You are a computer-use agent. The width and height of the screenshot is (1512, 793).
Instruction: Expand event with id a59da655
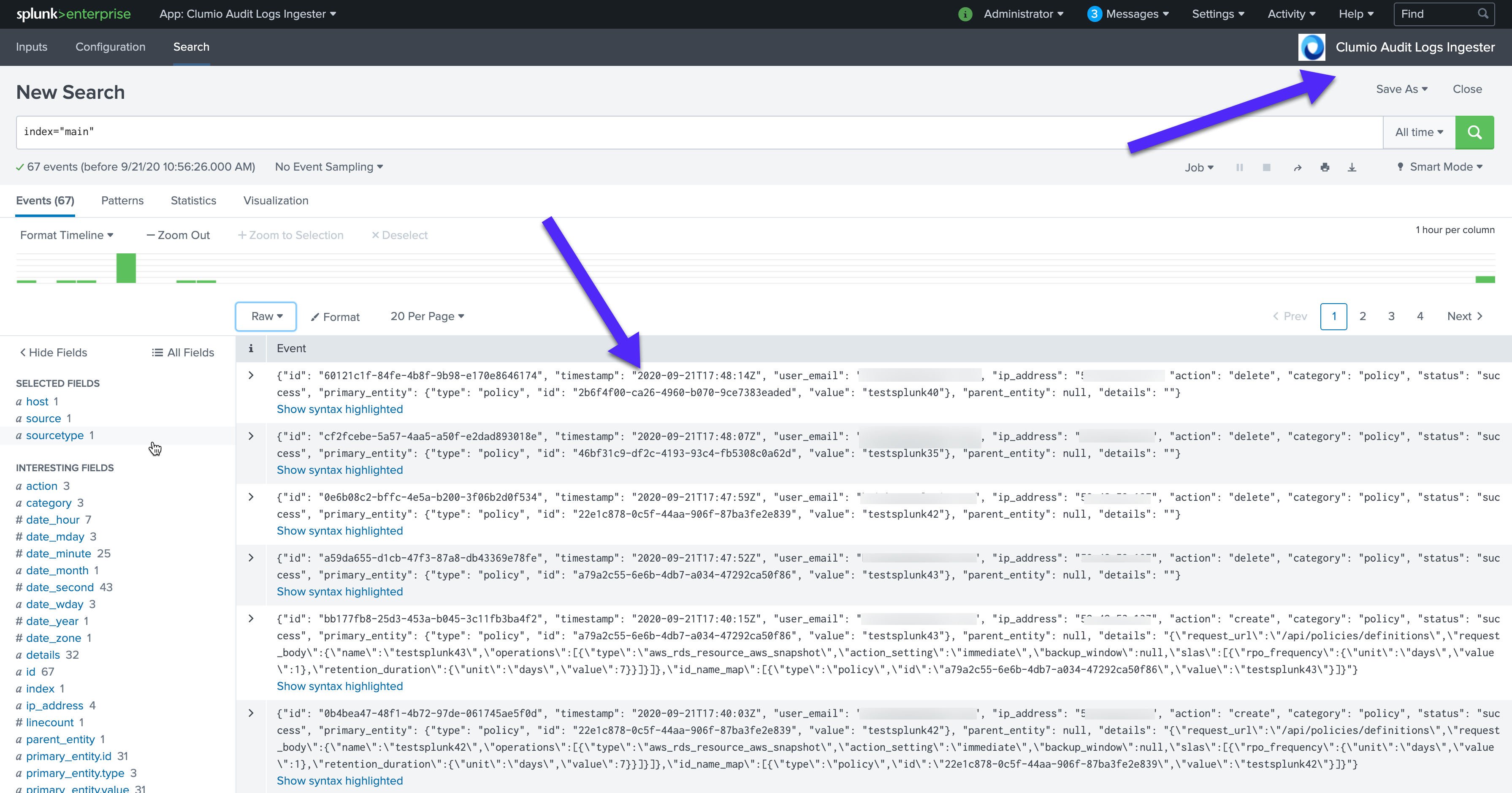pyautogui.click(x=251, y=558)
